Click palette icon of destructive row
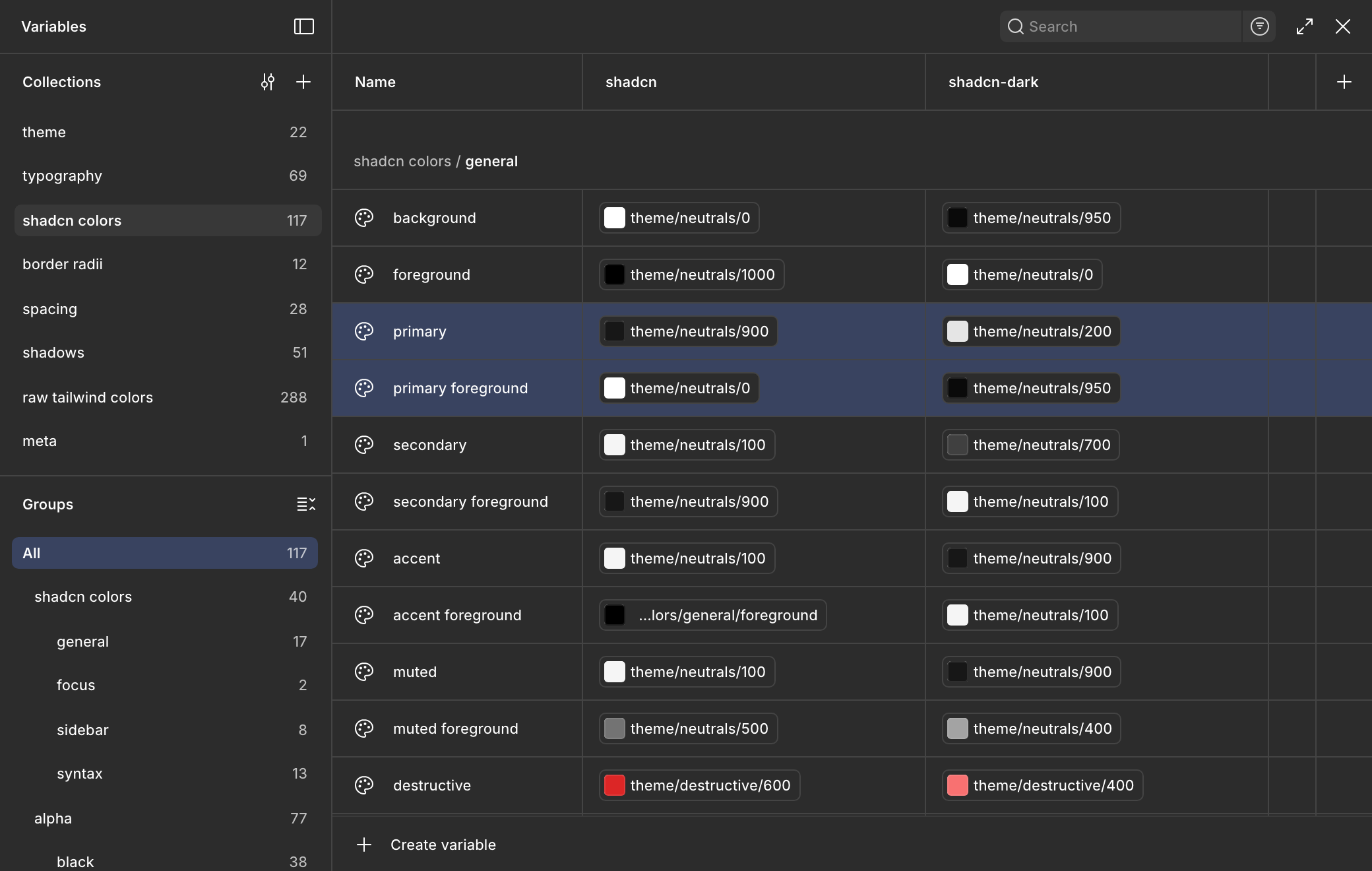 pos(364,785)
